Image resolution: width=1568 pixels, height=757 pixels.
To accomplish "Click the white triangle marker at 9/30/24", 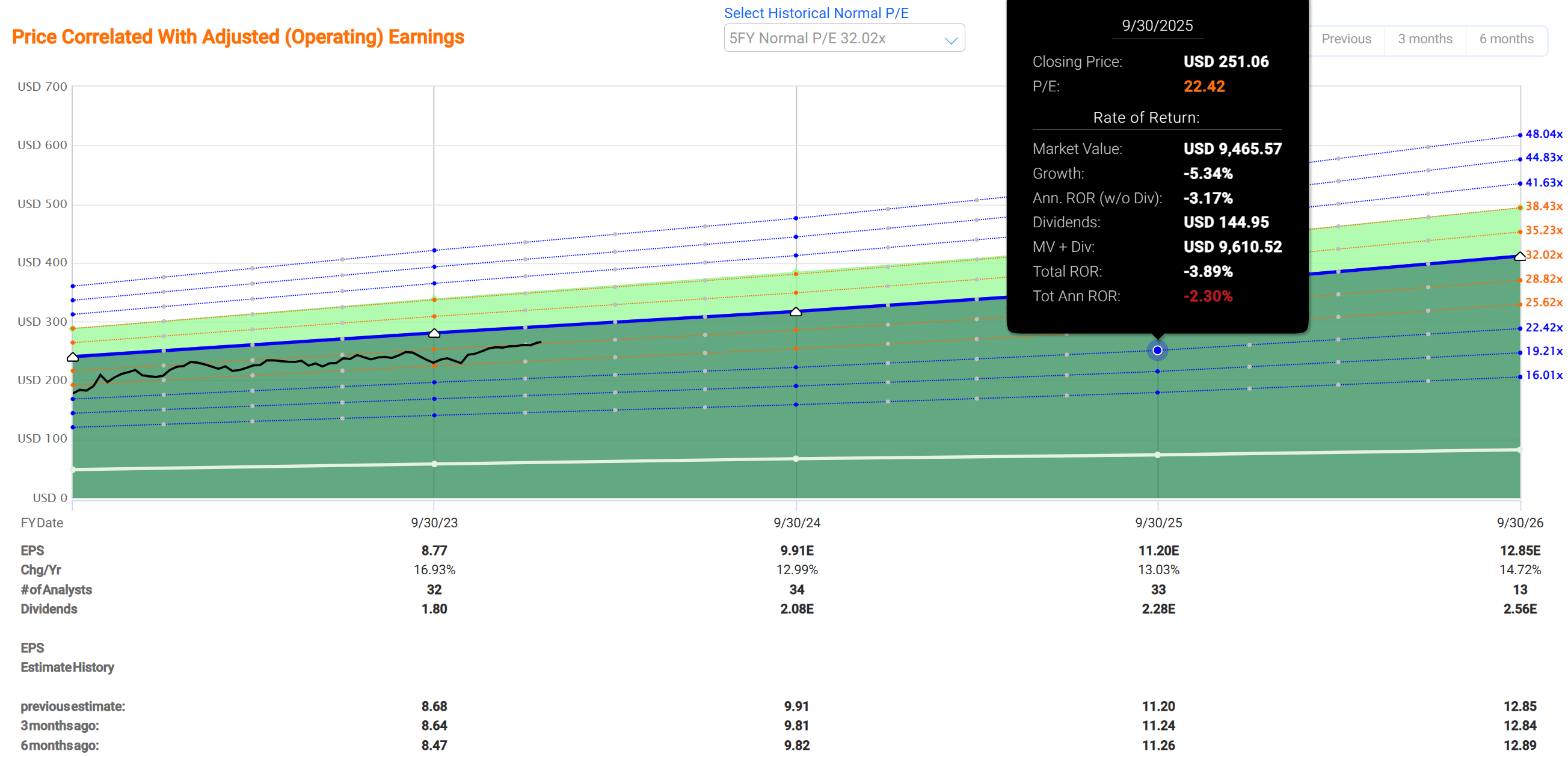I will (x=796, y=311).
